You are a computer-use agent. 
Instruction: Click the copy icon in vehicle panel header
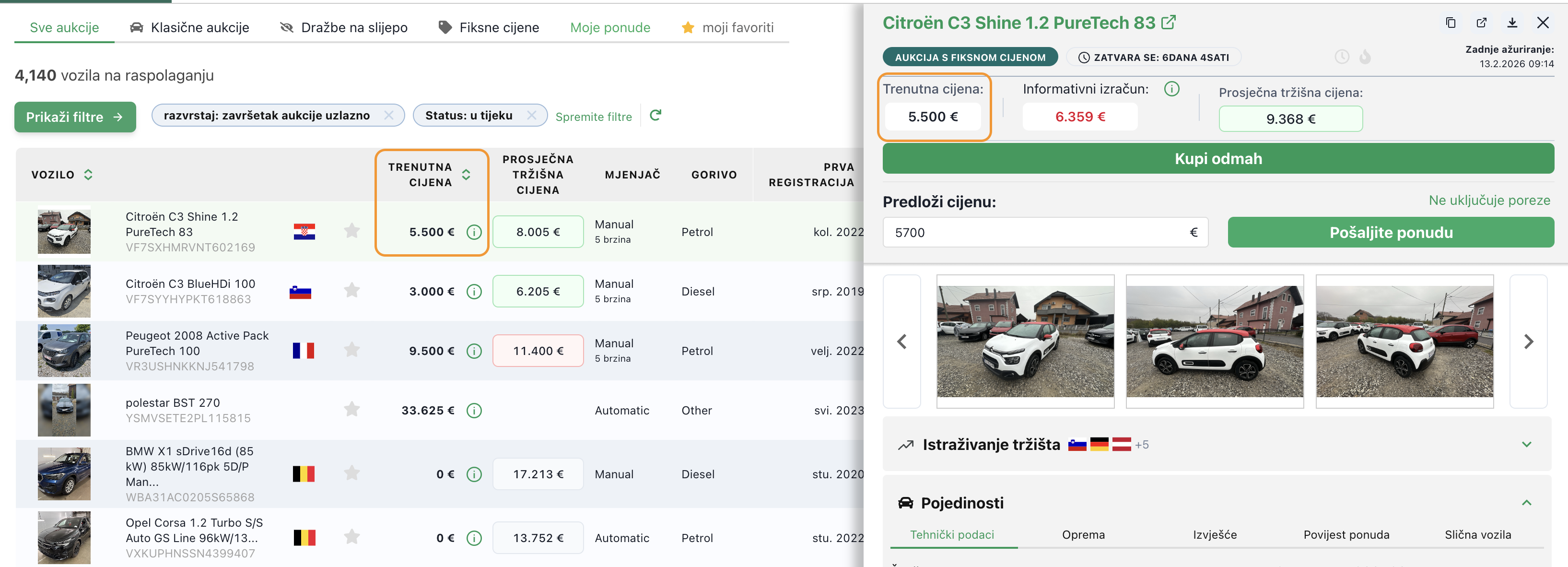1451,23
